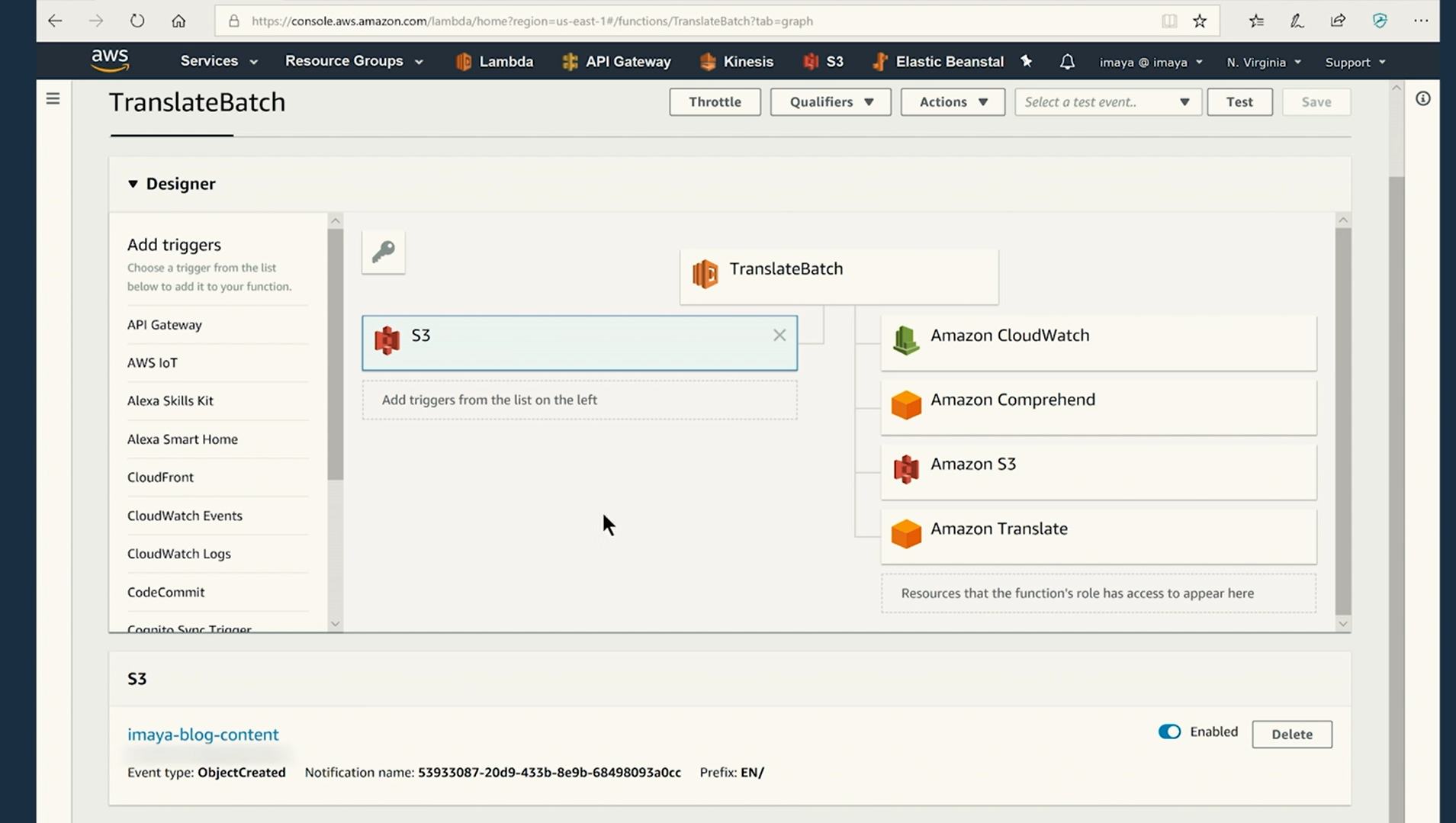Open the S3 shortcut in navbar

tap(823, 62)
